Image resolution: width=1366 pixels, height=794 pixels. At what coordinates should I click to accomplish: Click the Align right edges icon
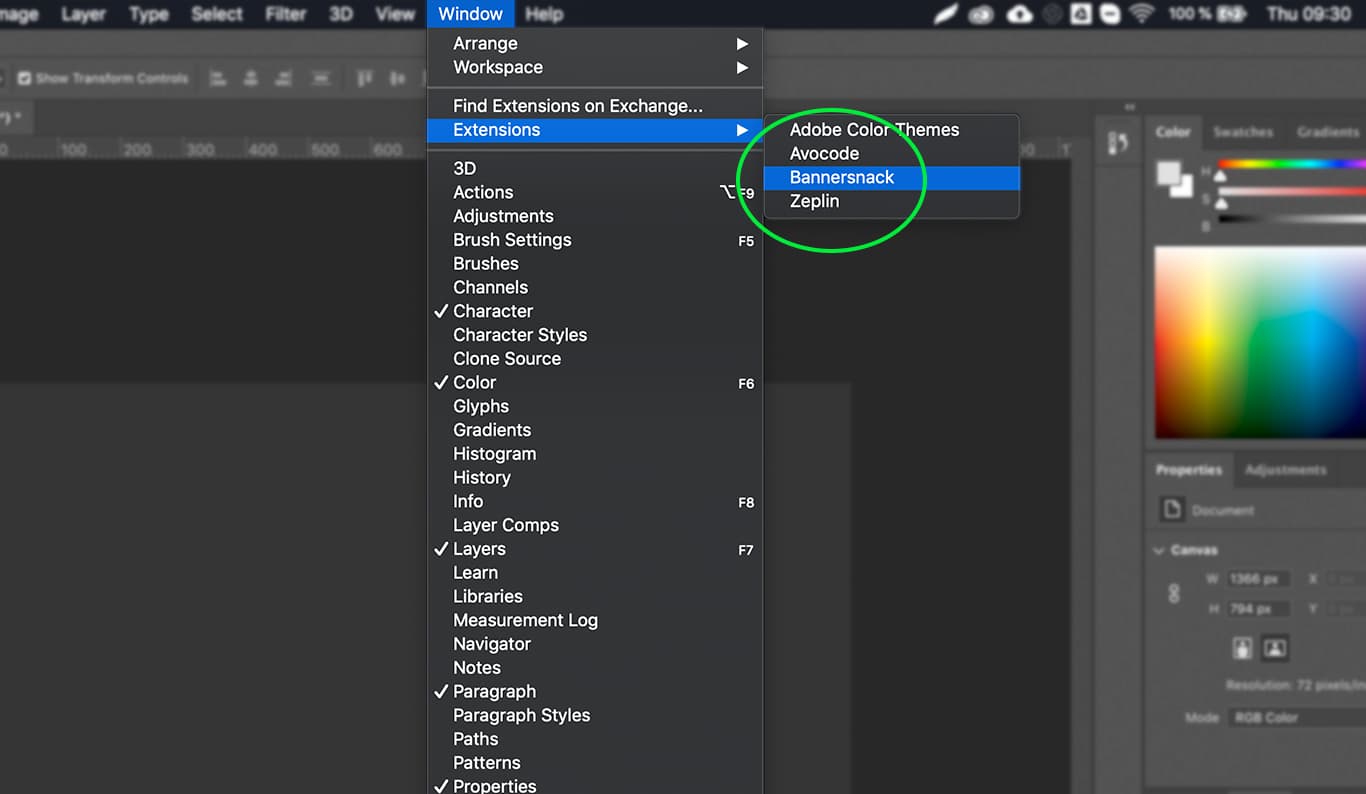pyautogui.click(x=286, y=78)
